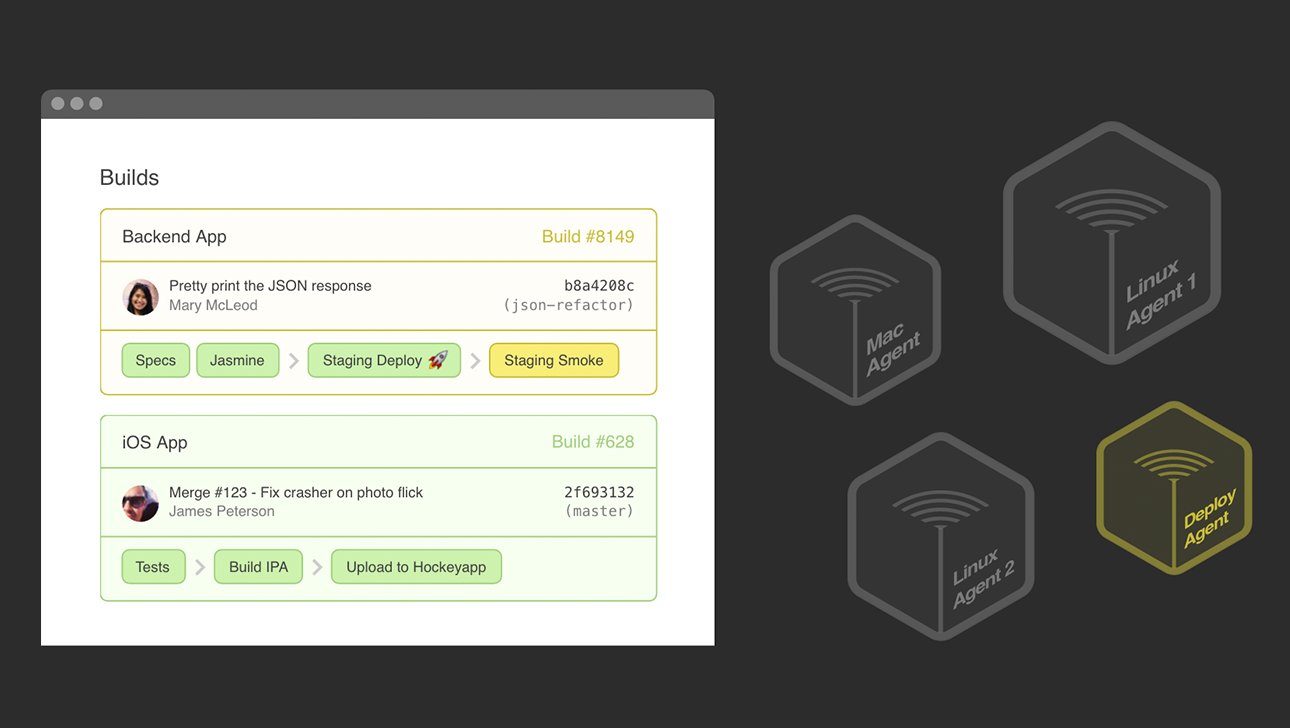Select the Linux Agent 1 hexagon icon
The height and width of the screenshot is (728, 1290).
pyautogui.click(x=1112, y=243)
